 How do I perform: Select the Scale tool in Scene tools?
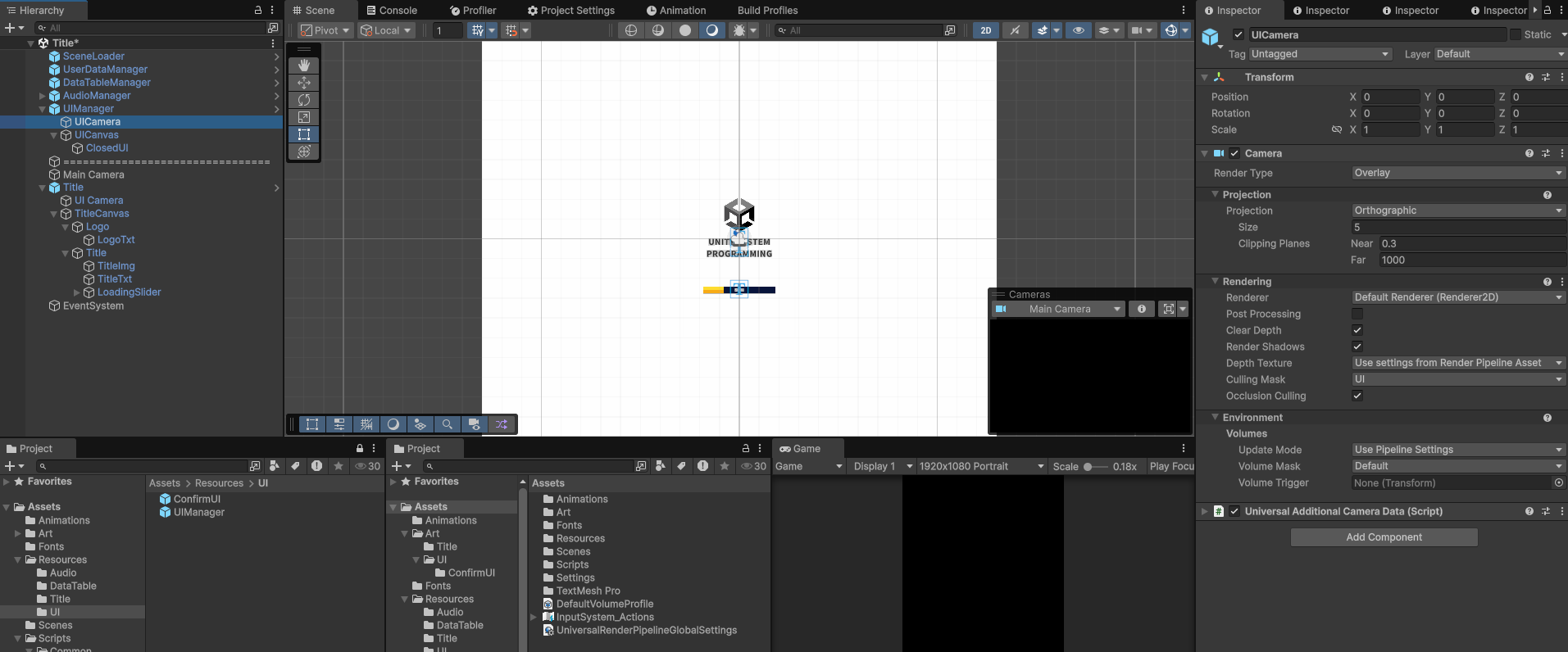click(303, 117)
